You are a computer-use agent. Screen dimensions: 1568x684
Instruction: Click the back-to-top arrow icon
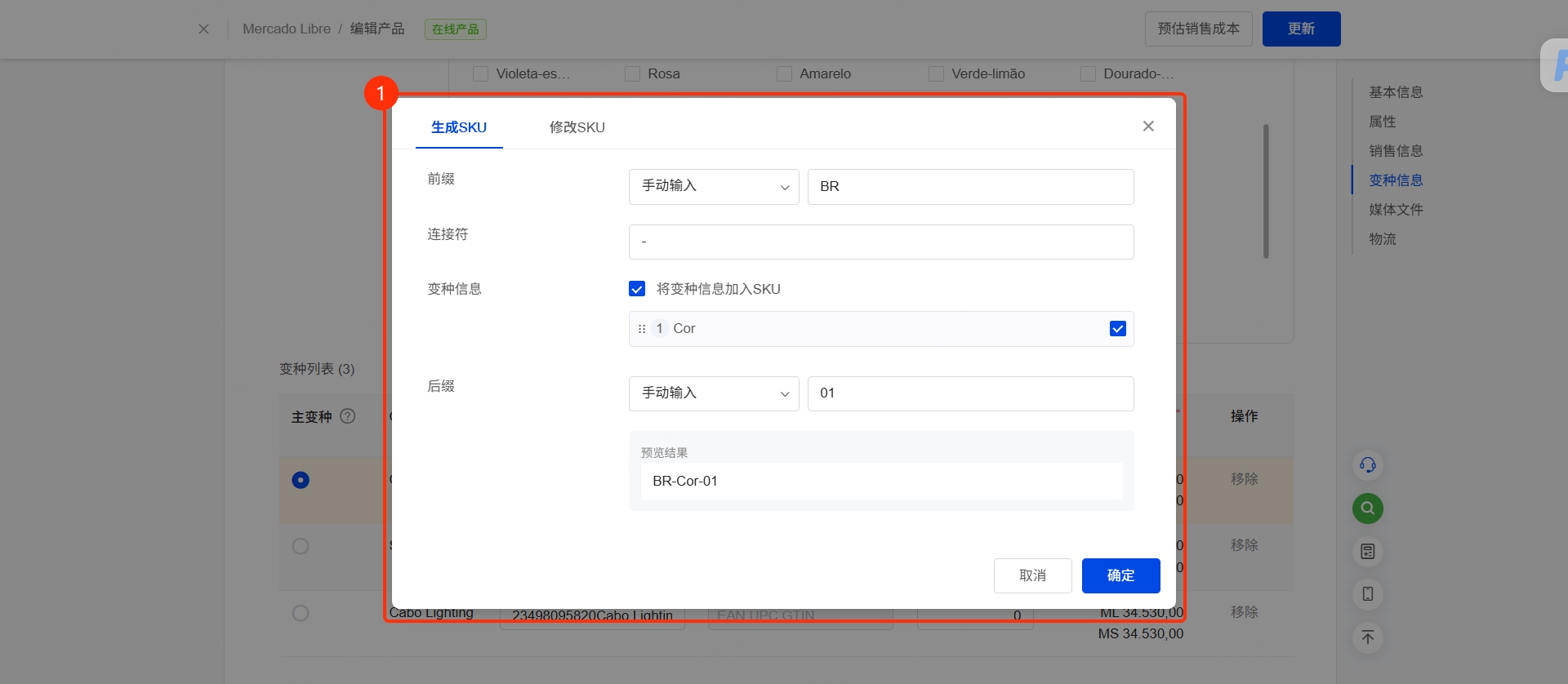1368,637
